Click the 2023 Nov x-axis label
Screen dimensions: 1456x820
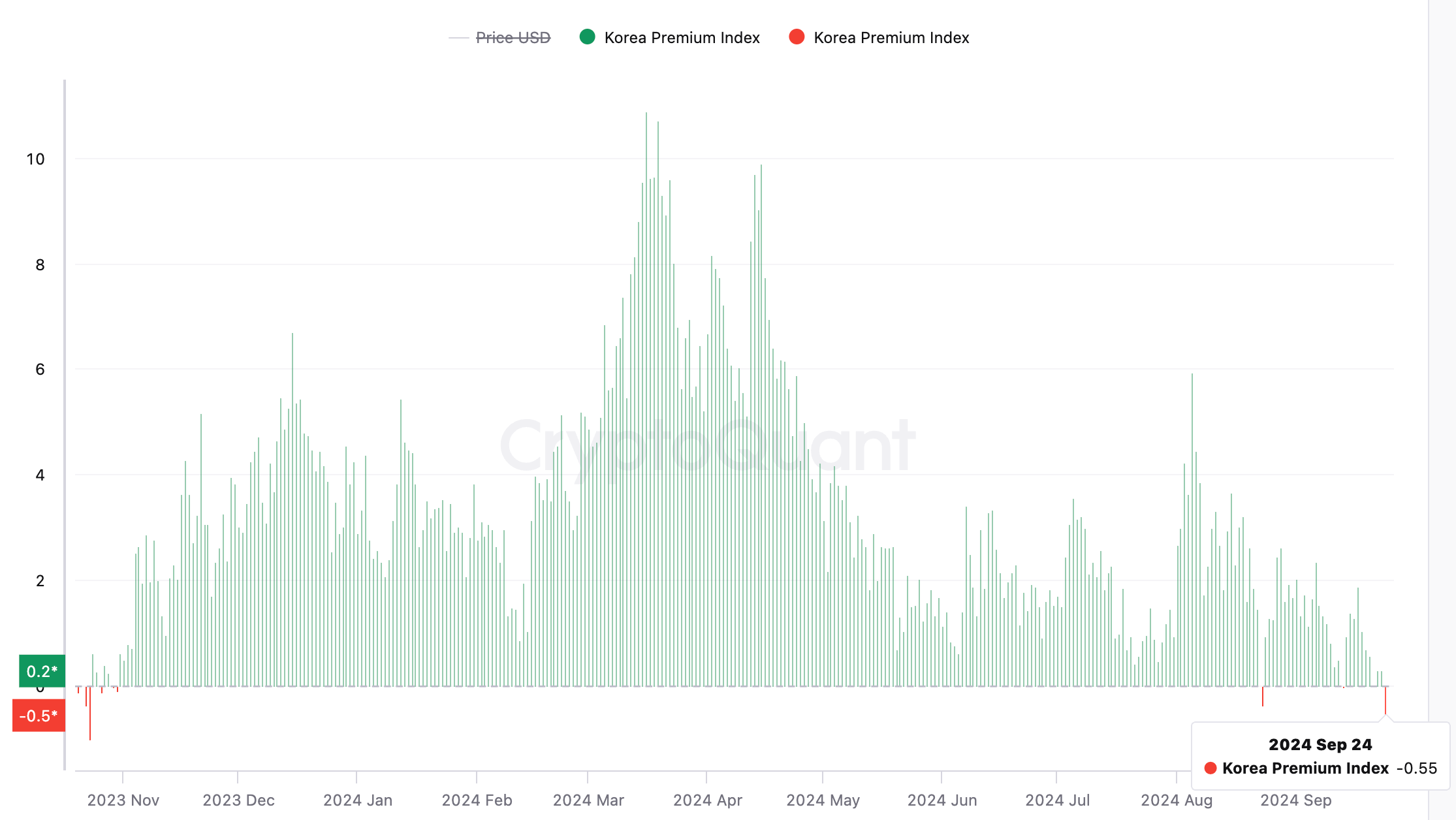123,800
